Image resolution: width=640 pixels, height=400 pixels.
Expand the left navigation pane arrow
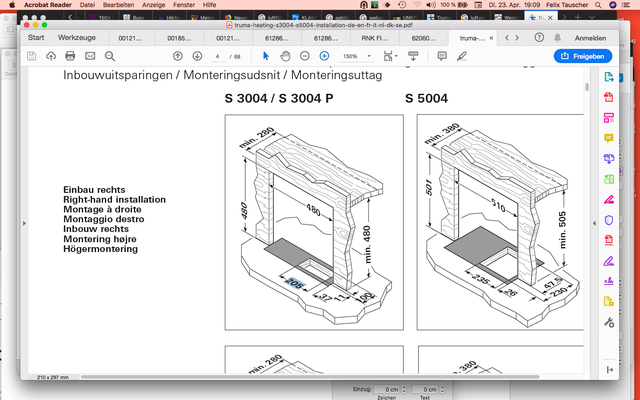(24, 223)
